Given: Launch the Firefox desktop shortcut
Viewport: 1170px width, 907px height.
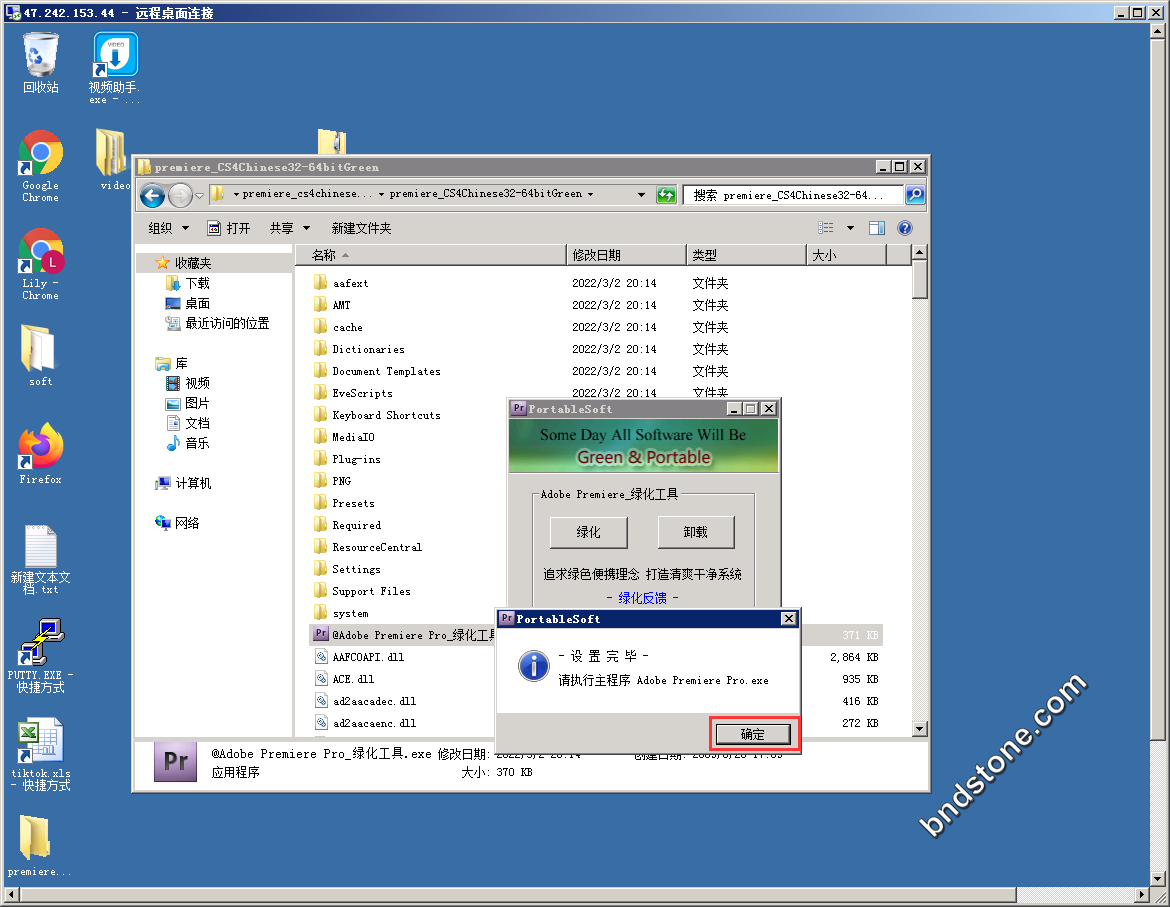Looking at the screenshot, I should click(41, 448).
